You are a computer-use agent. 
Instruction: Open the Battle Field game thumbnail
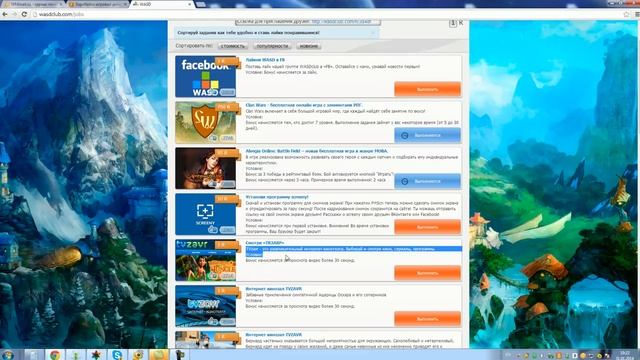tap(206, 168)
